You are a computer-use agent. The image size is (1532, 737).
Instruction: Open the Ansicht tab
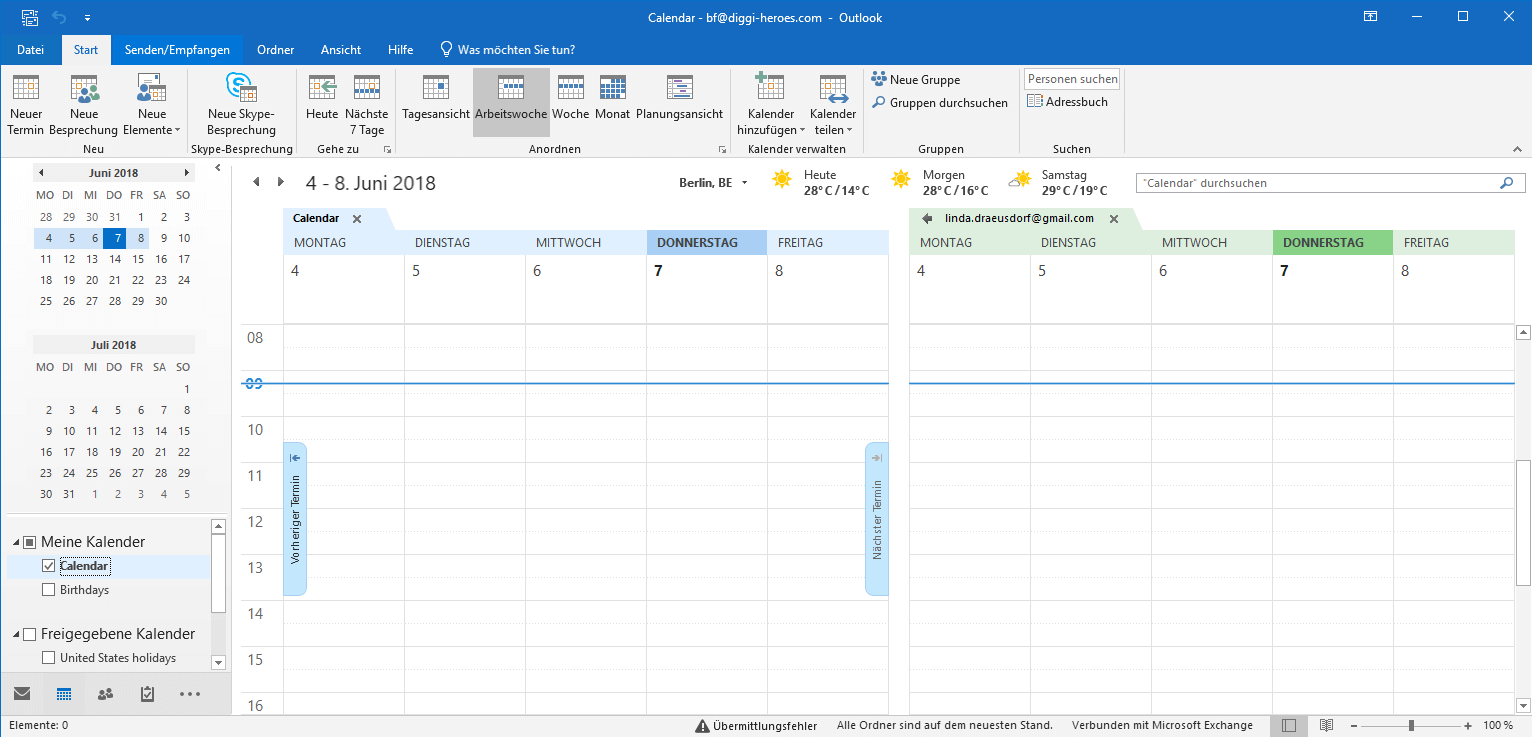(x=341, y=50)
